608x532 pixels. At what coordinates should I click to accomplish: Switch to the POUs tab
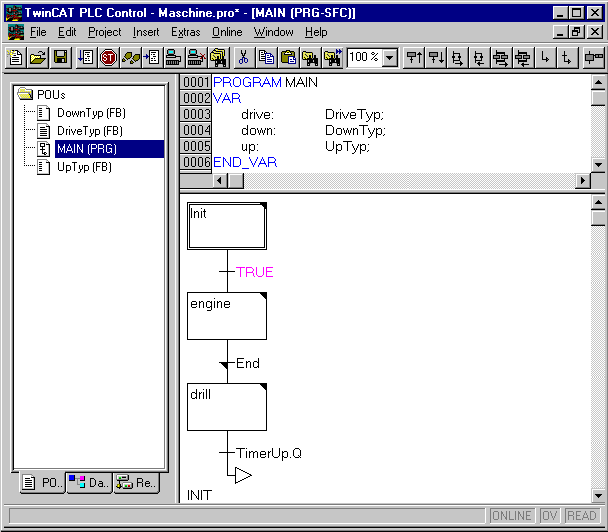click(x=43, y=483)
